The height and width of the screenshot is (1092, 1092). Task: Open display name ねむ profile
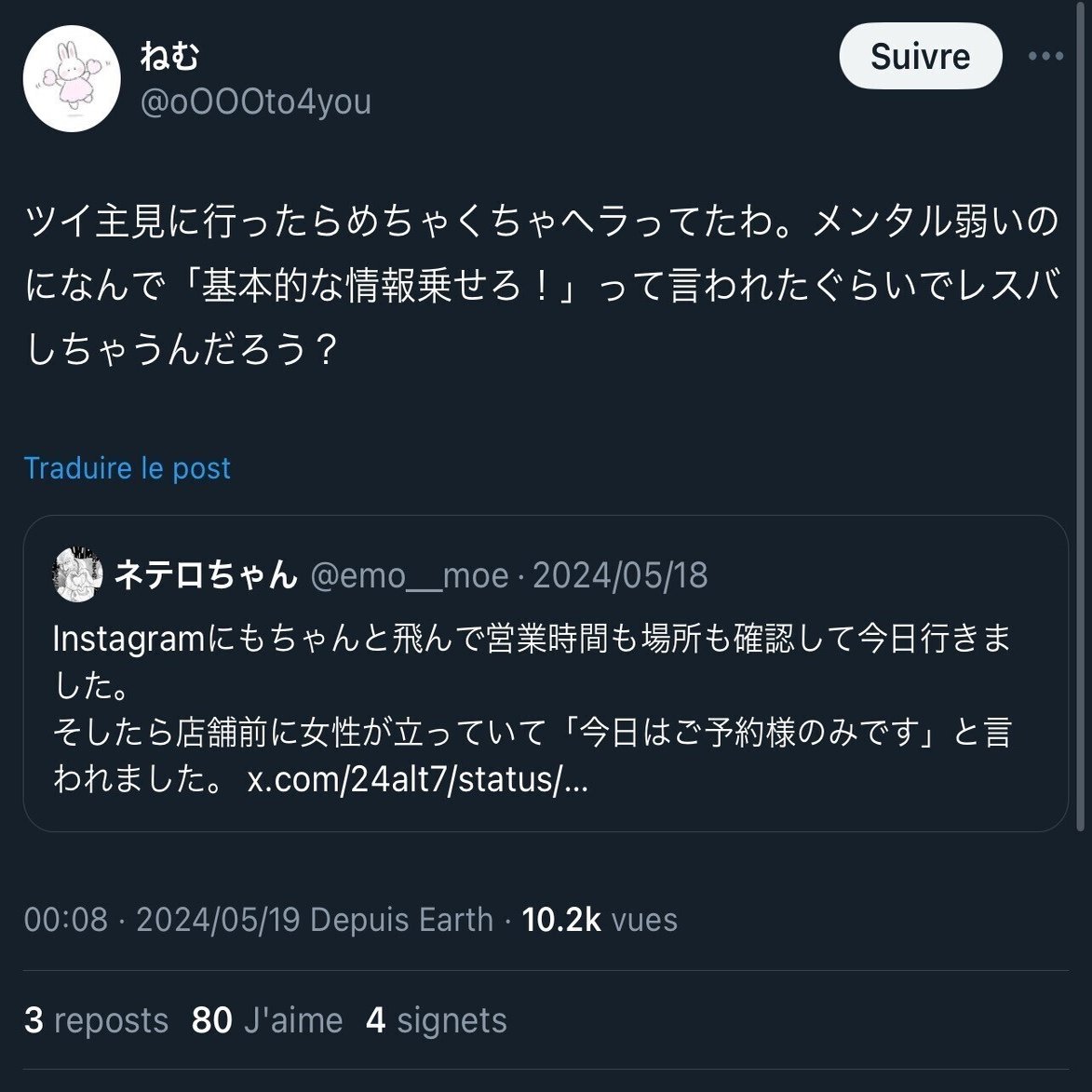tap(169, 56)
